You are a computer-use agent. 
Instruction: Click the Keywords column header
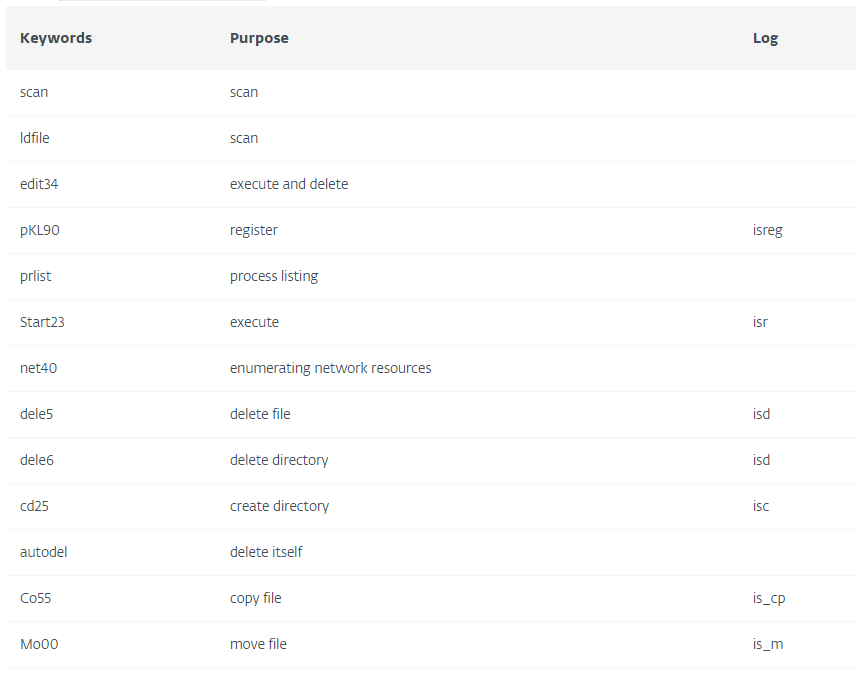click(56, 38)
